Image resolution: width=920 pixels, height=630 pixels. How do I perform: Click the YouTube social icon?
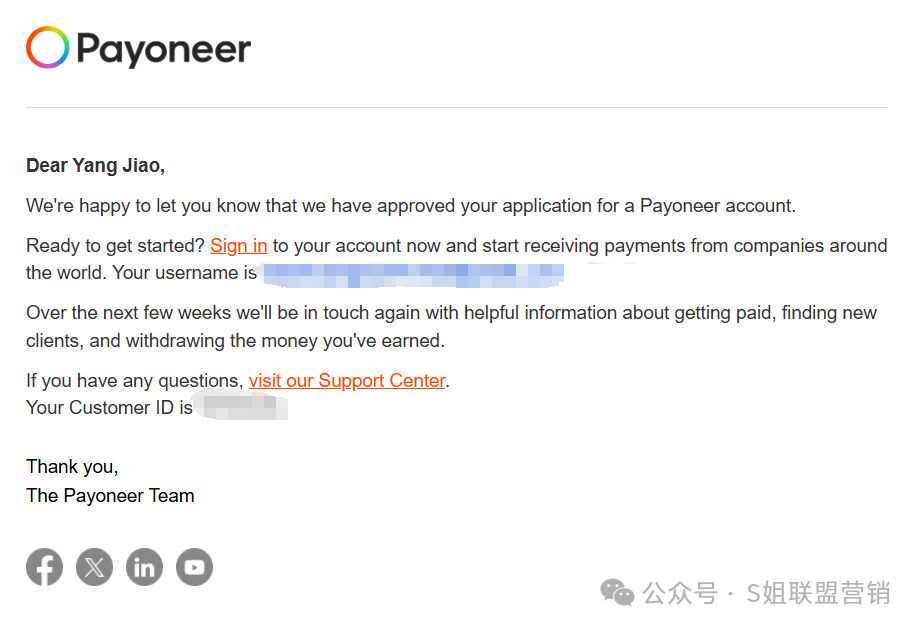tap(194, 567)
